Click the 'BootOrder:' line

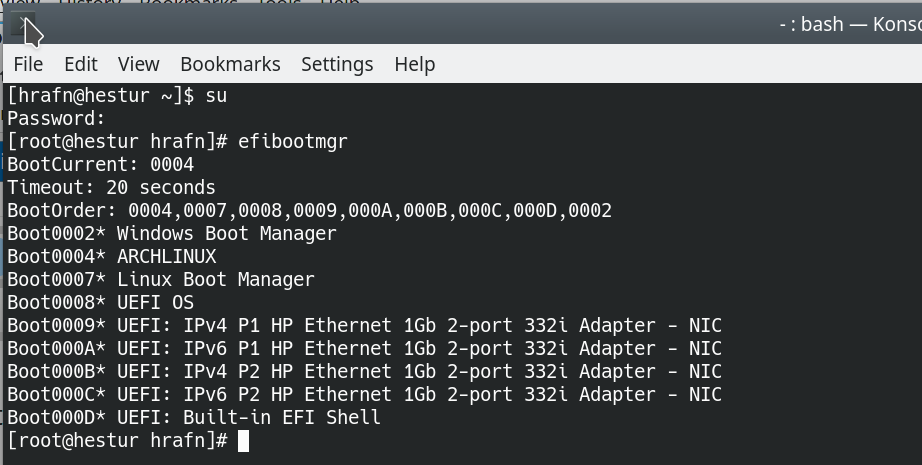point(309,210)
